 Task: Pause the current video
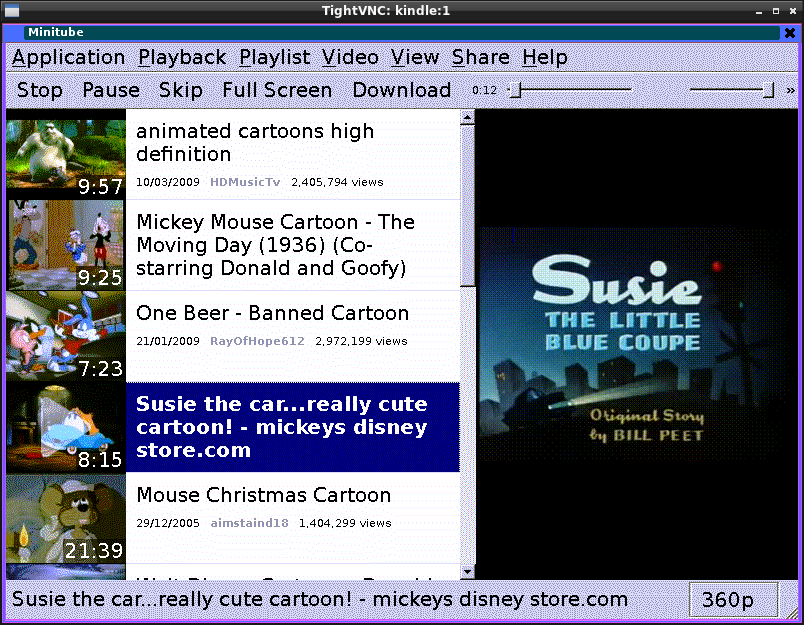point(111,90)
